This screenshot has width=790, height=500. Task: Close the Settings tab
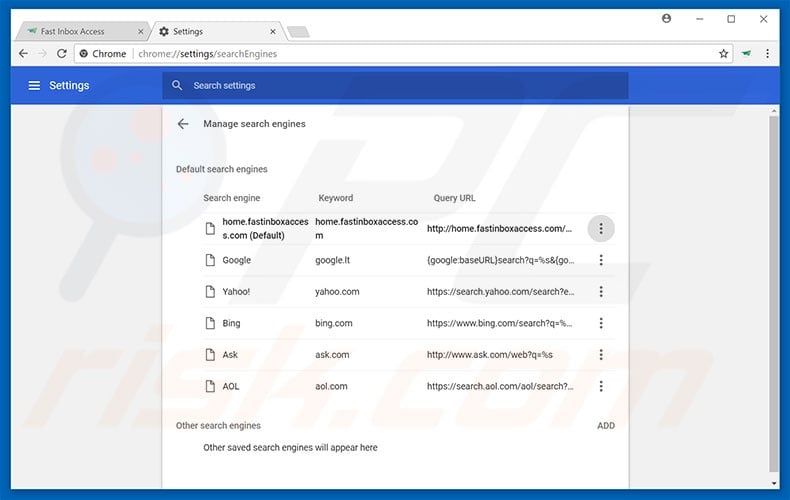point(273,31)
